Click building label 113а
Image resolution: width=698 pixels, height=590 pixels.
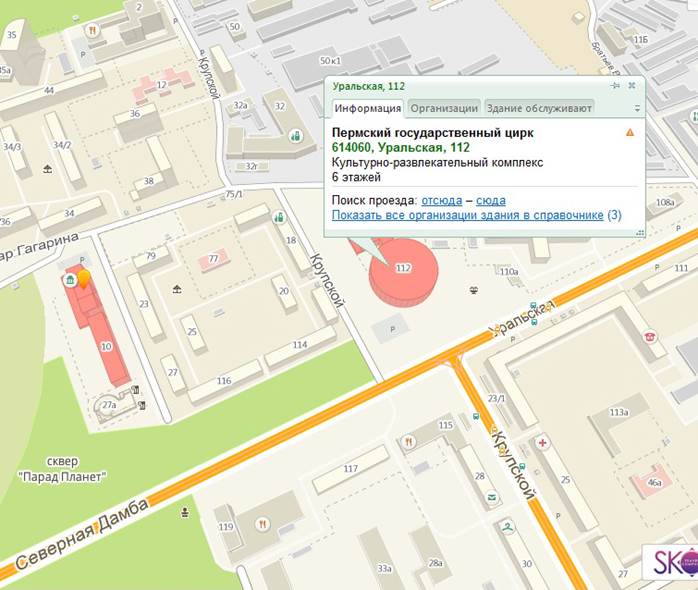[x=619, y=412]
